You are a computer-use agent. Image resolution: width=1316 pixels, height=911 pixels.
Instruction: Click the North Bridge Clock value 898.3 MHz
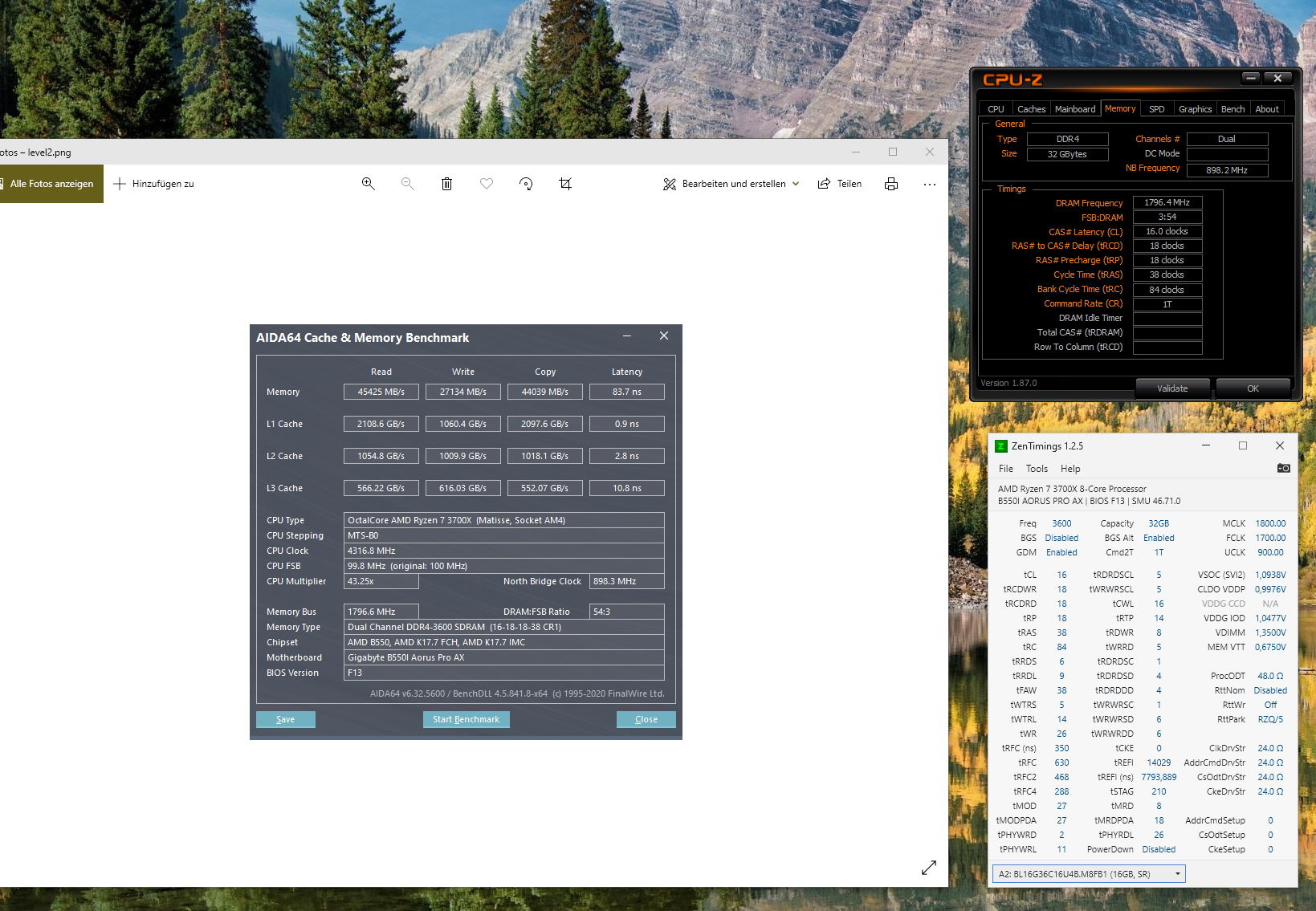click(627, 581)
